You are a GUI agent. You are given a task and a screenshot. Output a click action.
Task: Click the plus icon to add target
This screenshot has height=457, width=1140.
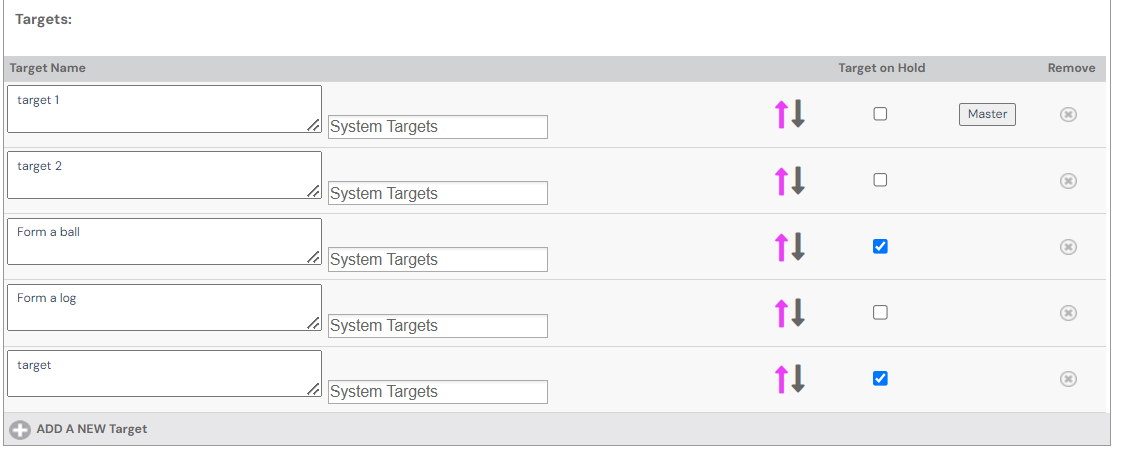coord(20,429)
